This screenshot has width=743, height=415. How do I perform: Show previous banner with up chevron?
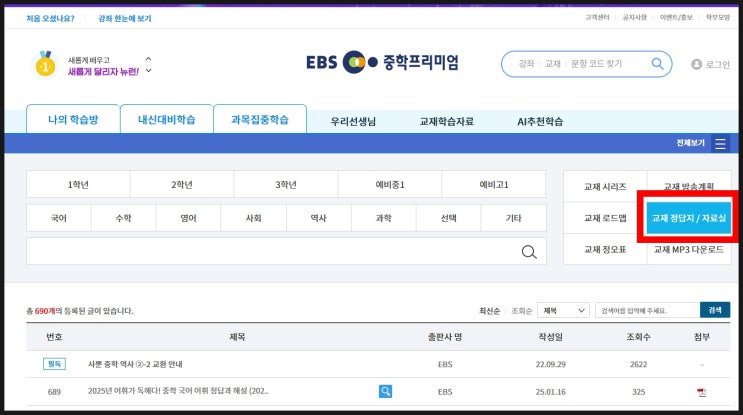pyautogui.click(x=148, y=59)
